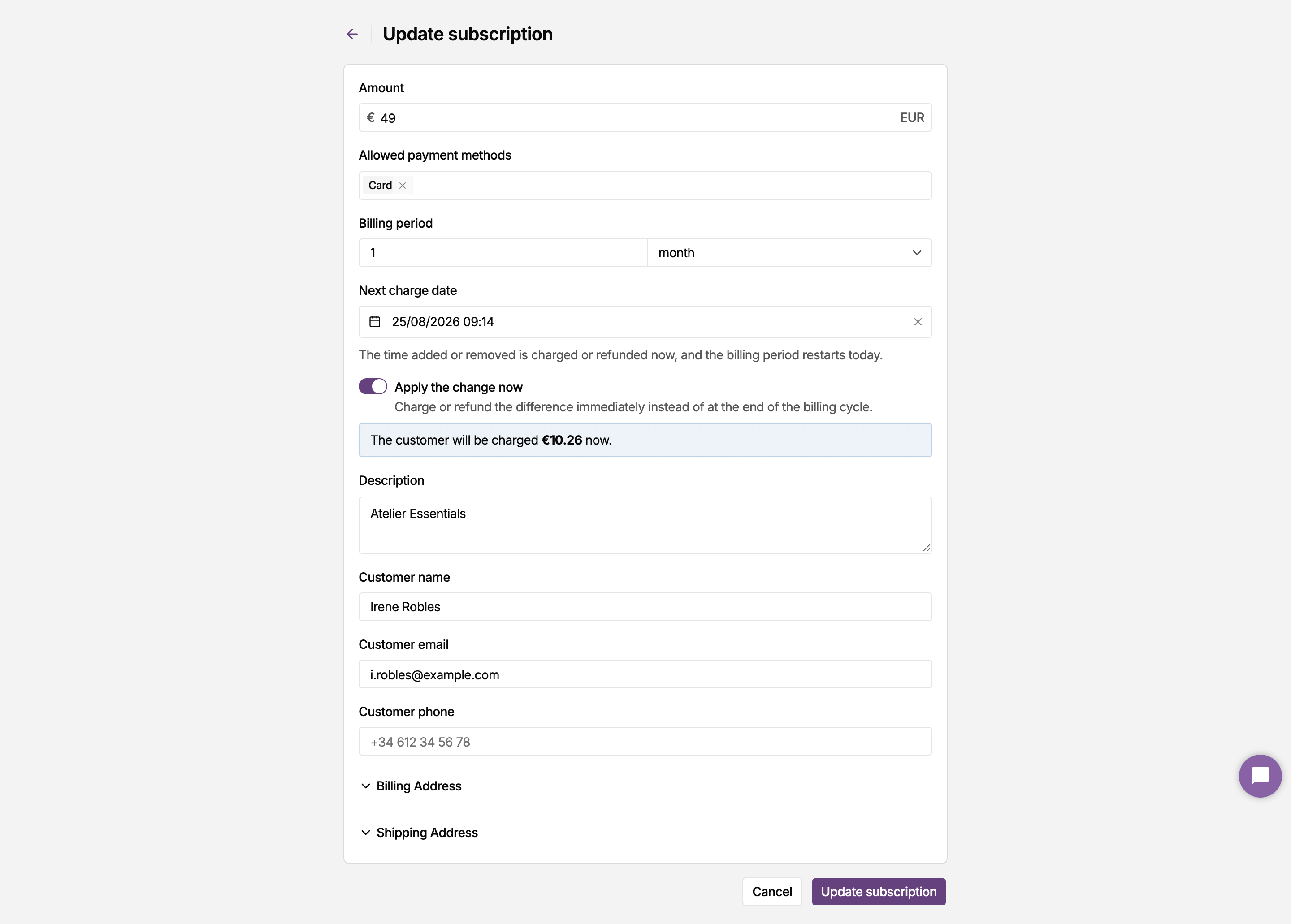The width and height of the screenshot is (1291, 924).
Task: Click the Customer phone field
Action: click(645, 741)
